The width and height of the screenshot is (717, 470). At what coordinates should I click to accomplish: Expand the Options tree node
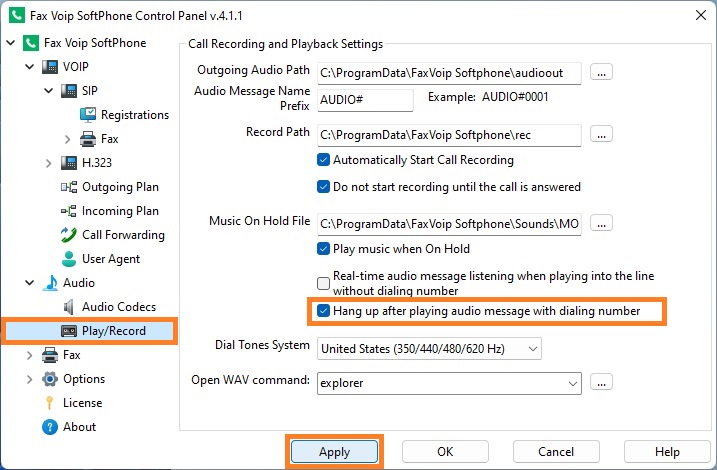point(30,379)
